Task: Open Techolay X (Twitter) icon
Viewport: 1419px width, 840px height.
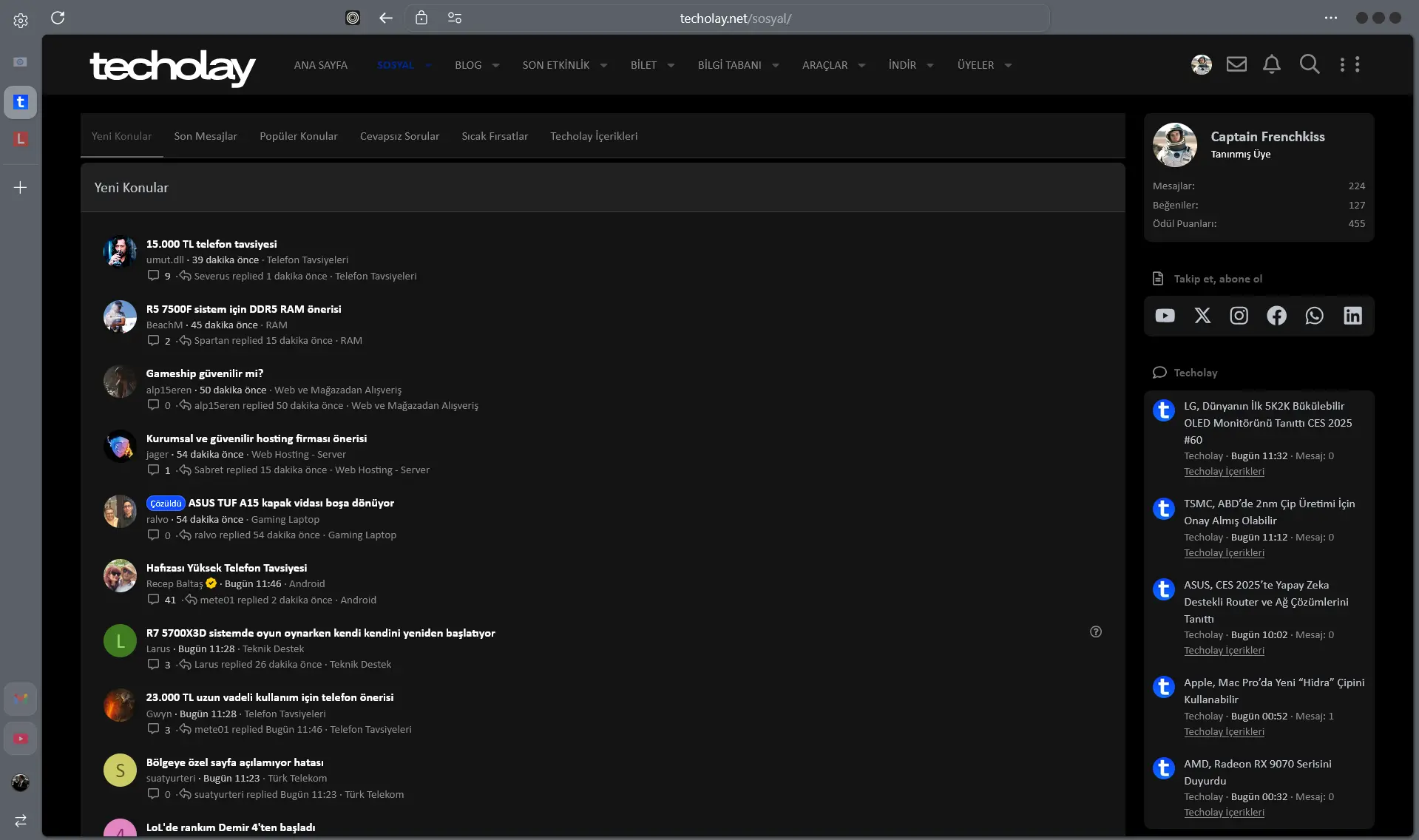Action: coord(1202,316)
